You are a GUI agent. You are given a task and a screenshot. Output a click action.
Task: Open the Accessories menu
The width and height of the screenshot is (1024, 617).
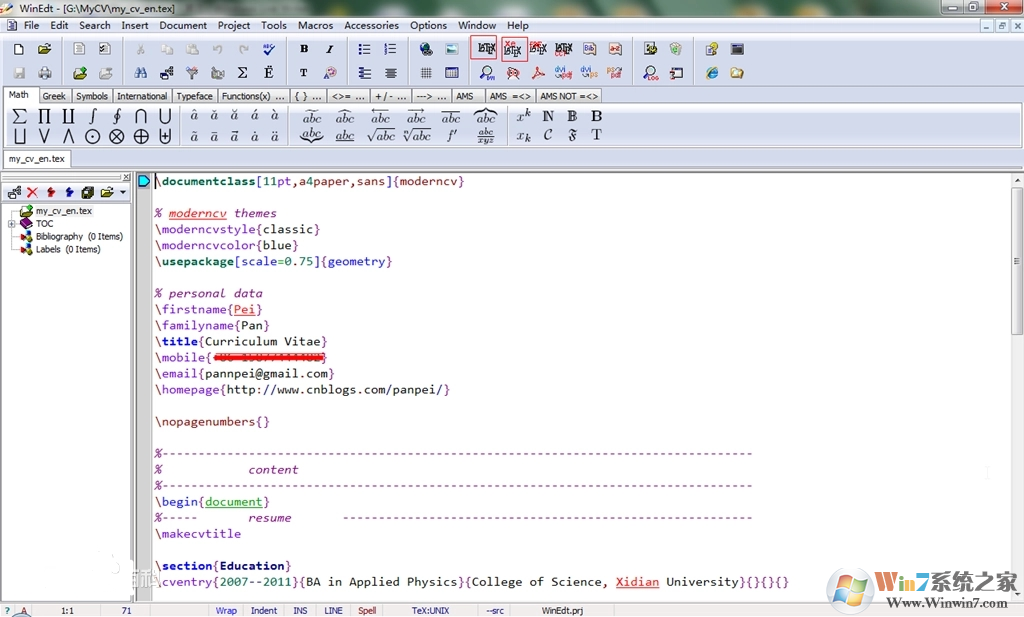click(x=371, y=25)
